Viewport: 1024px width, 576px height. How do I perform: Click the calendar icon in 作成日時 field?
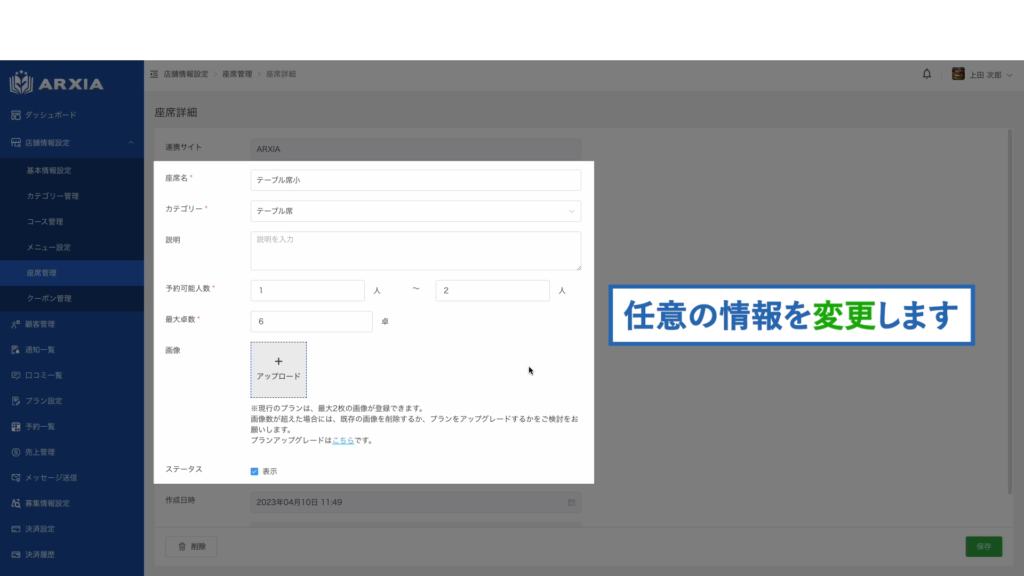click(571, 501)
